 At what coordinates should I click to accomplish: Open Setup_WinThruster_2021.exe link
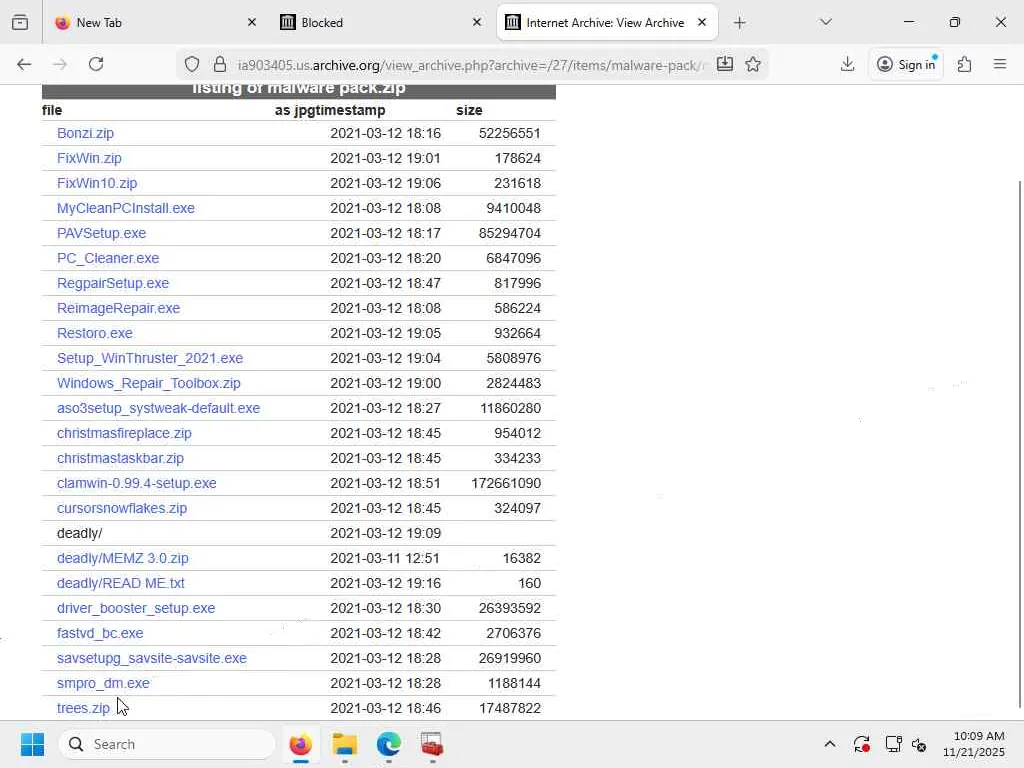point(150,359)
